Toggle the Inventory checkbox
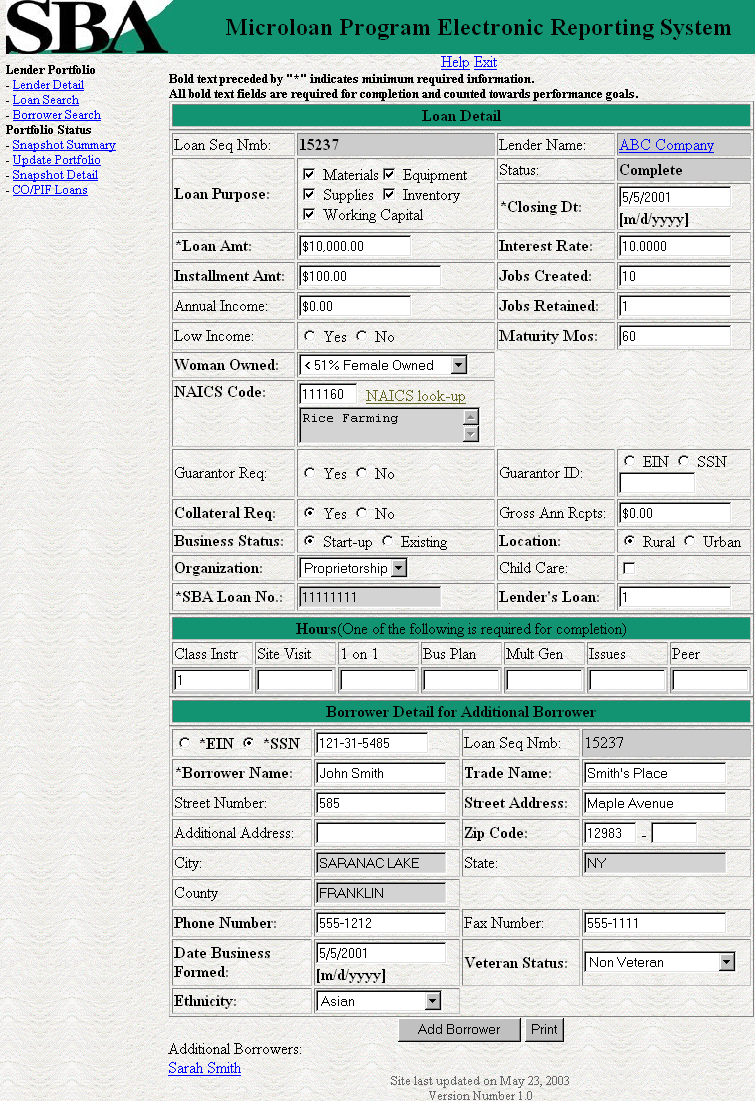Image resolution: width=755 pixels, height=1101 pixels. [389, 194]
